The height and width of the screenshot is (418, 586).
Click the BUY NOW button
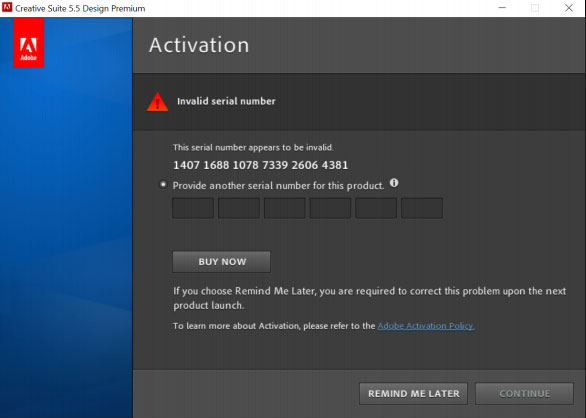pyautogui.click(x=222, y=262)
